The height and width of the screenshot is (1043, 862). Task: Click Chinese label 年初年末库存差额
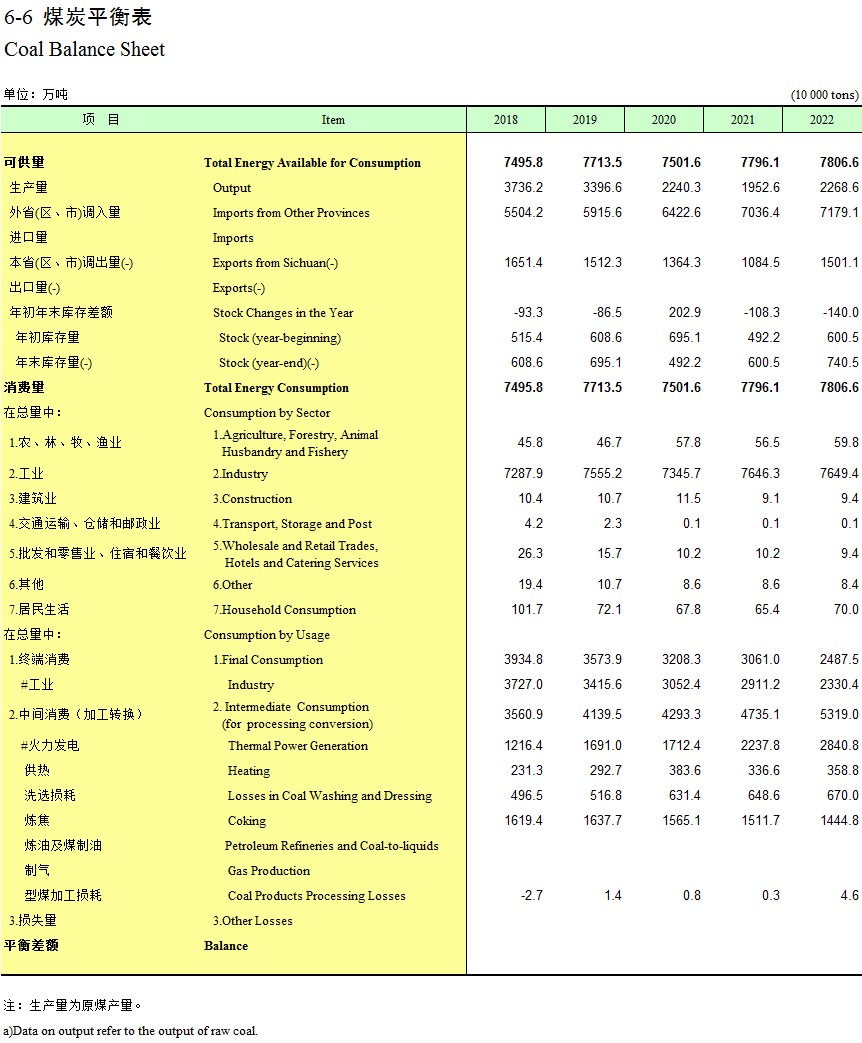click(x=61, y=313)
